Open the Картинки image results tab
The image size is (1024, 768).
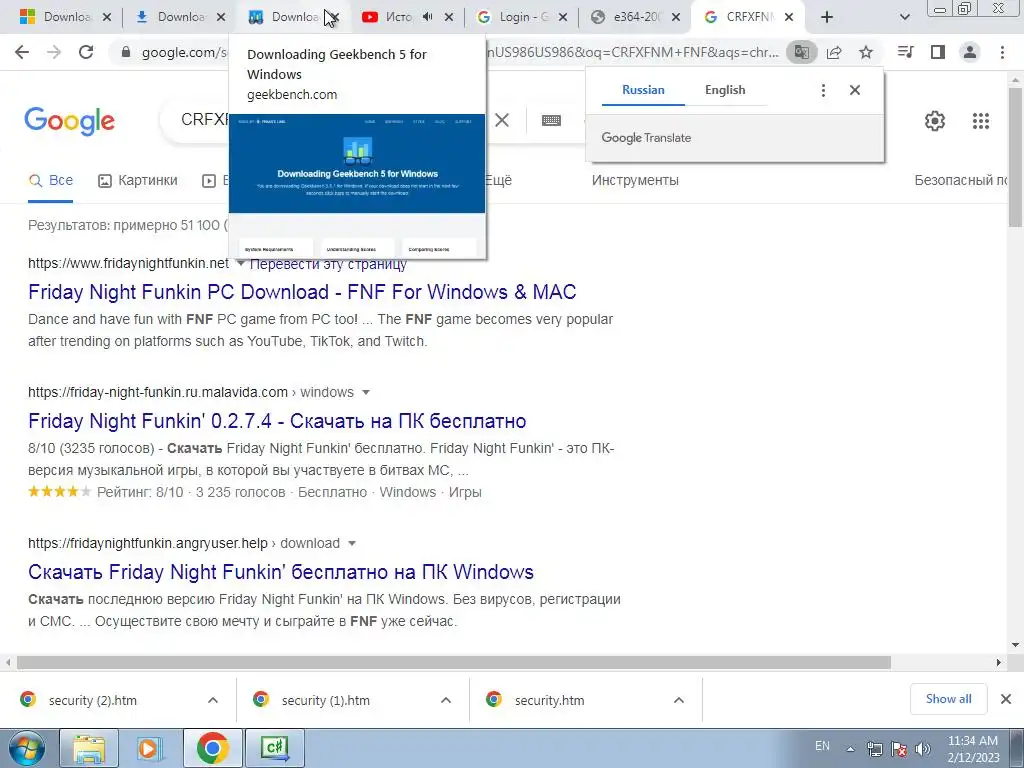[x=137, y=180]
